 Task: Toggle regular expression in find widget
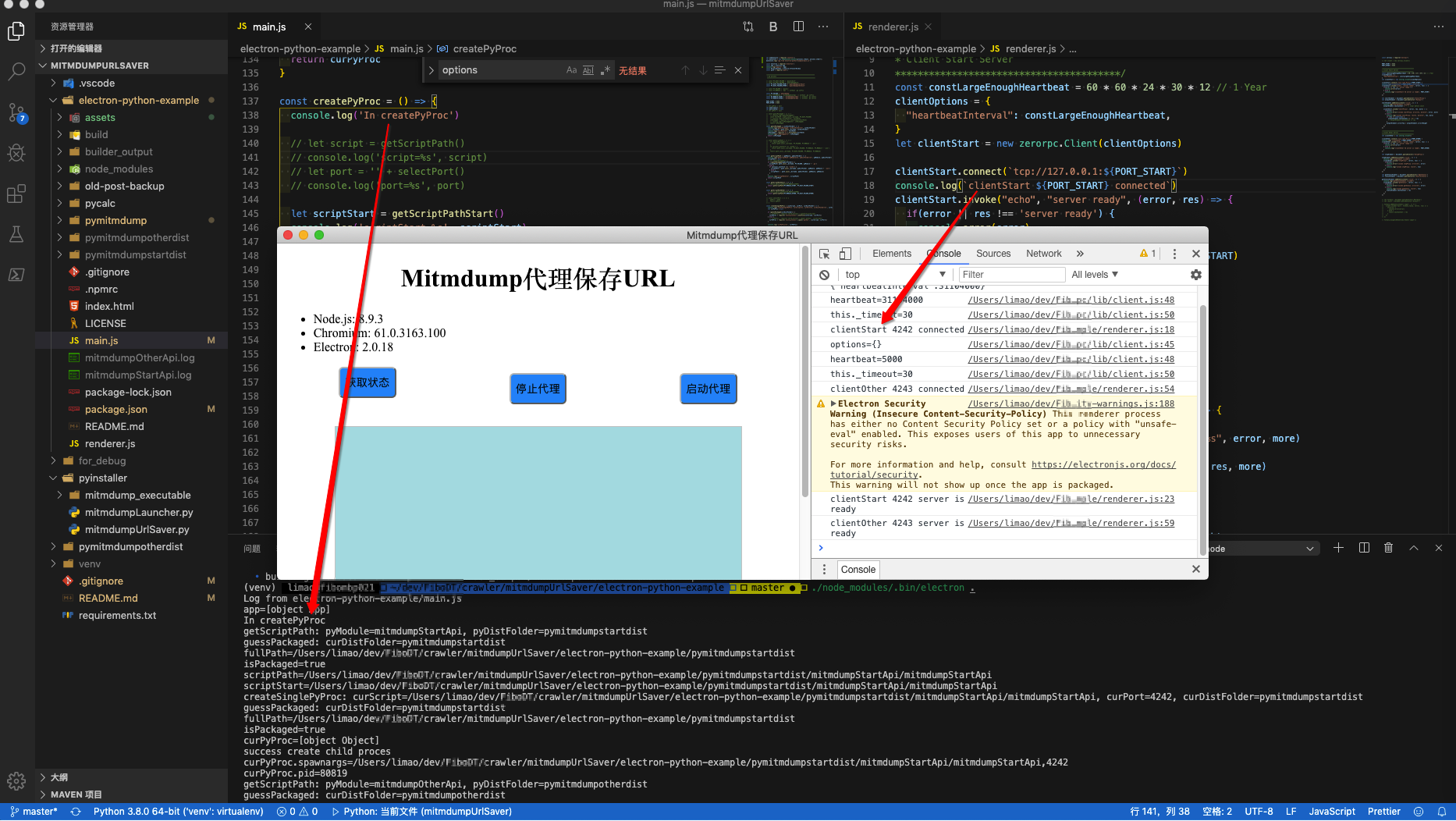(605, 70)
